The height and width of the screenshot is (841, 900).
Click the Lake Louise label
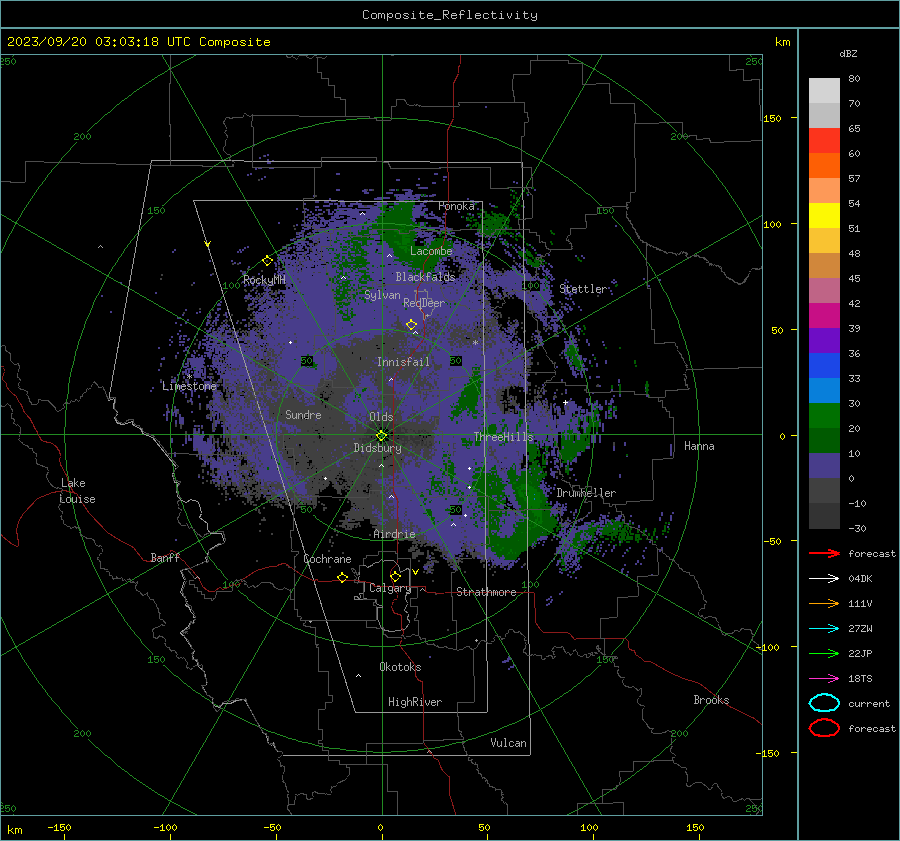[x=77, y=491]
